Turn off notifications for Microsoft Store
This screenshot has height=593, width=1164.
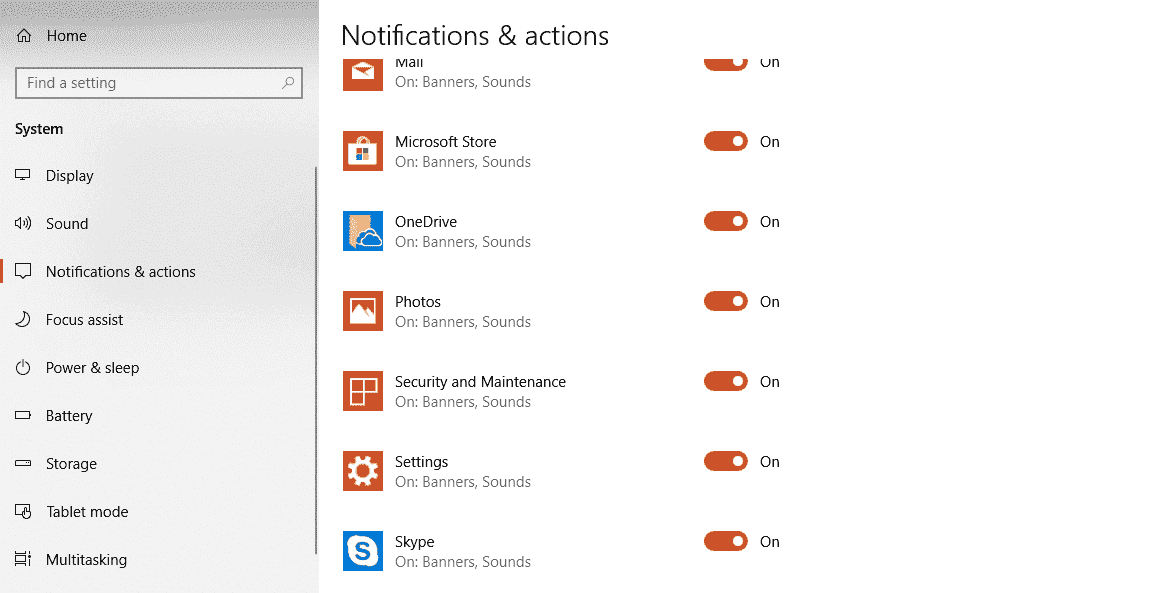(725, 141)
